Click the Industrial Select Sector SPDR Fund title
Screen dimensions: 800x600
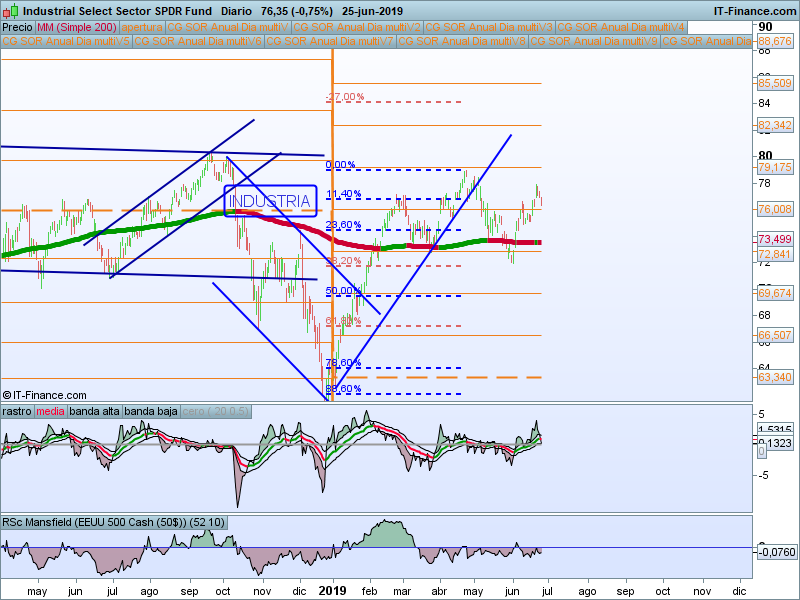point(117,11)
